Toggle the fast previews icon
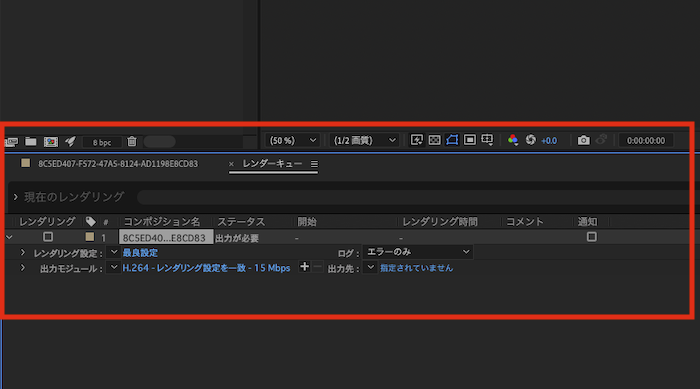 pos(417,140)
